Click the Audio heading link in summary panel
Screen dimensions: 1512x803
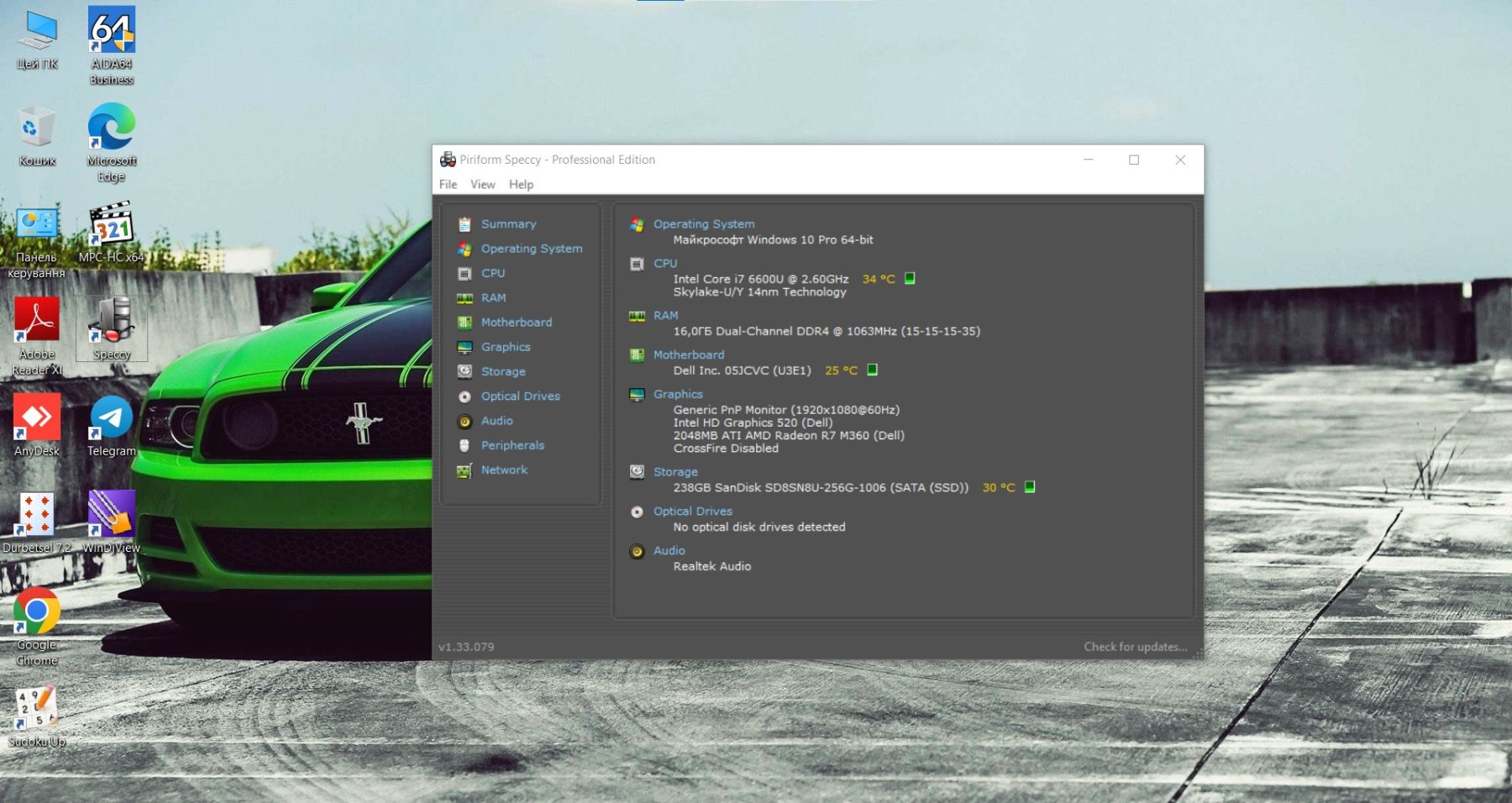(669, 551)
